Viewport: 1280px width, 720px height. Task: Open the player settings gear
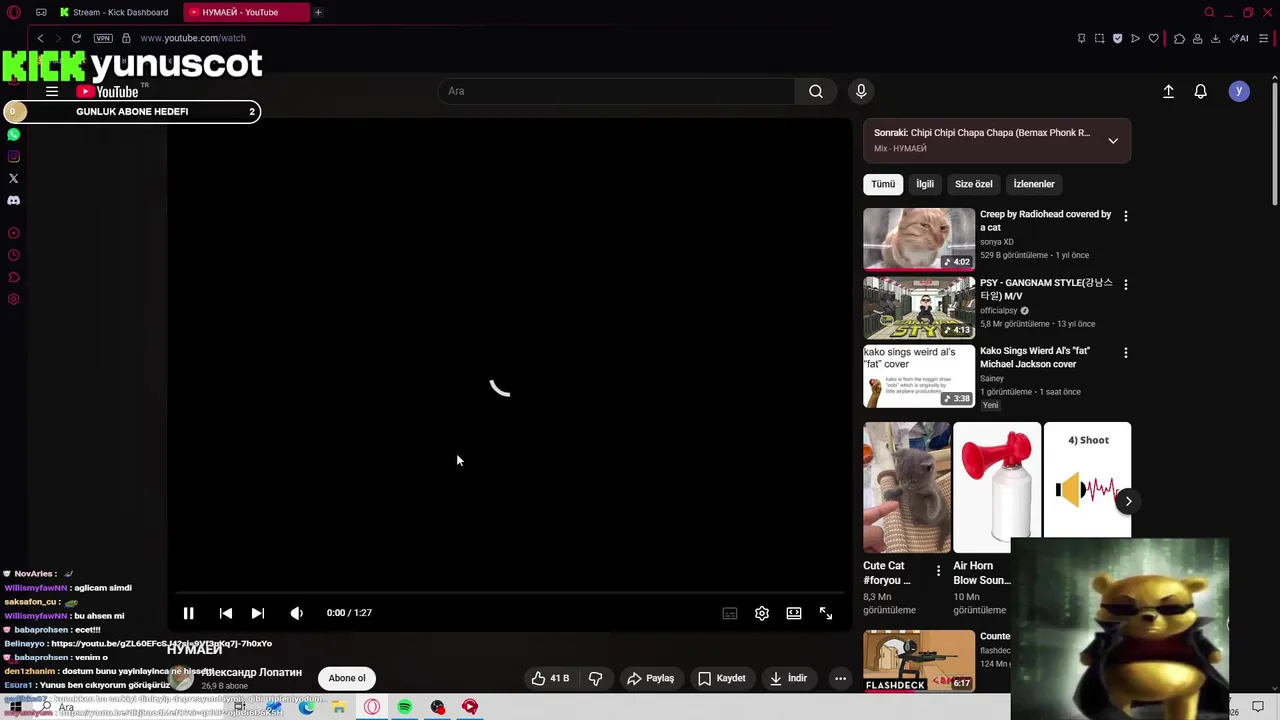tap(762, 613)
